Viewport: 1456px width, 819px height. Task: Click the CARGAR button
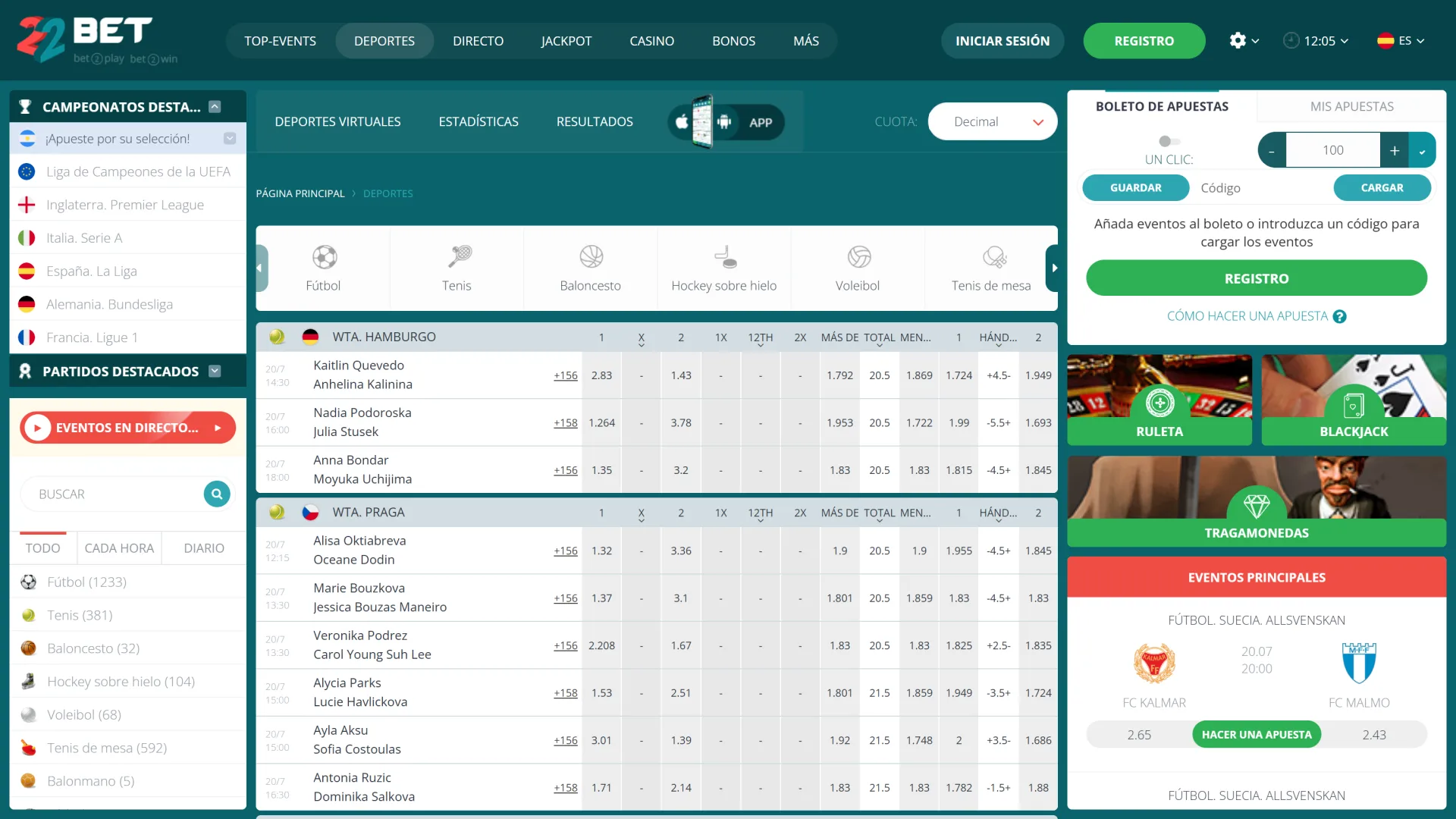[1382, 187]
